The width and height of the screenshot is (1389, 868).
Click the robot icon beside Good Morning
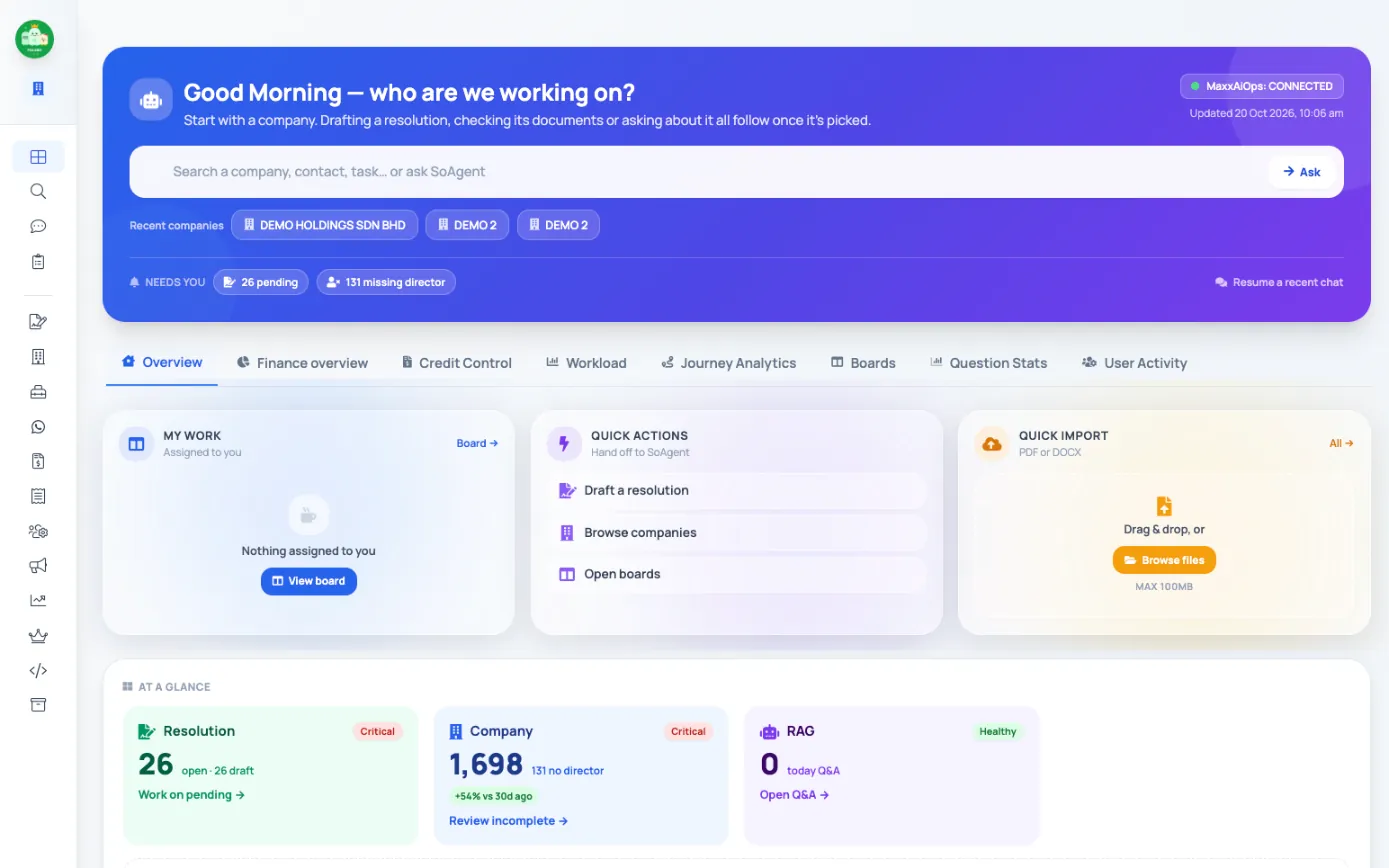151,100
